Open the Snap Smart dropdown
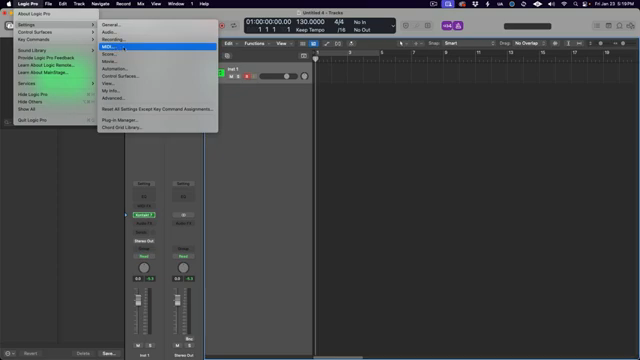 click(x=469, y=43)
